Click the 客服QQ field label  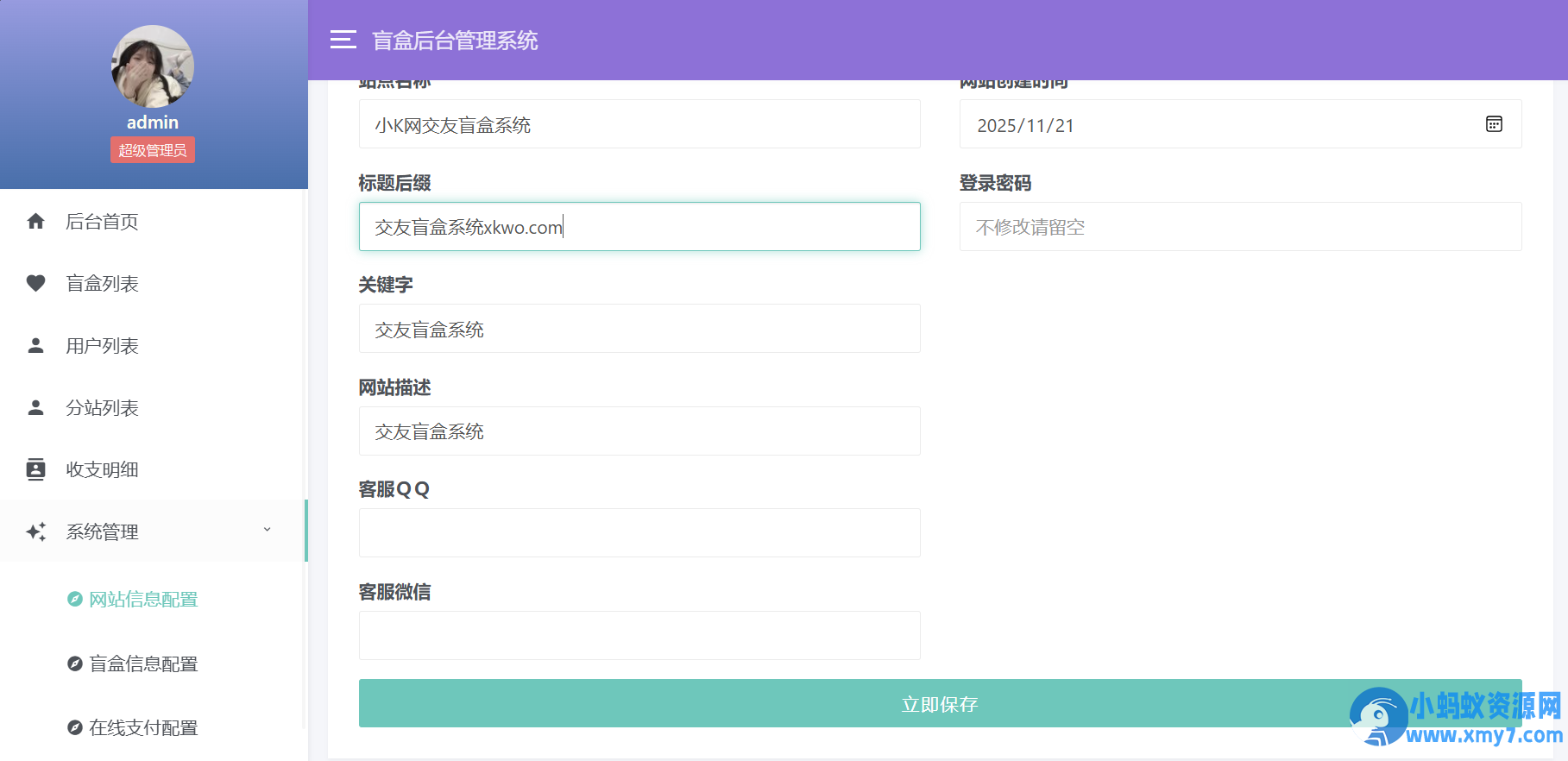click(394, 489)
